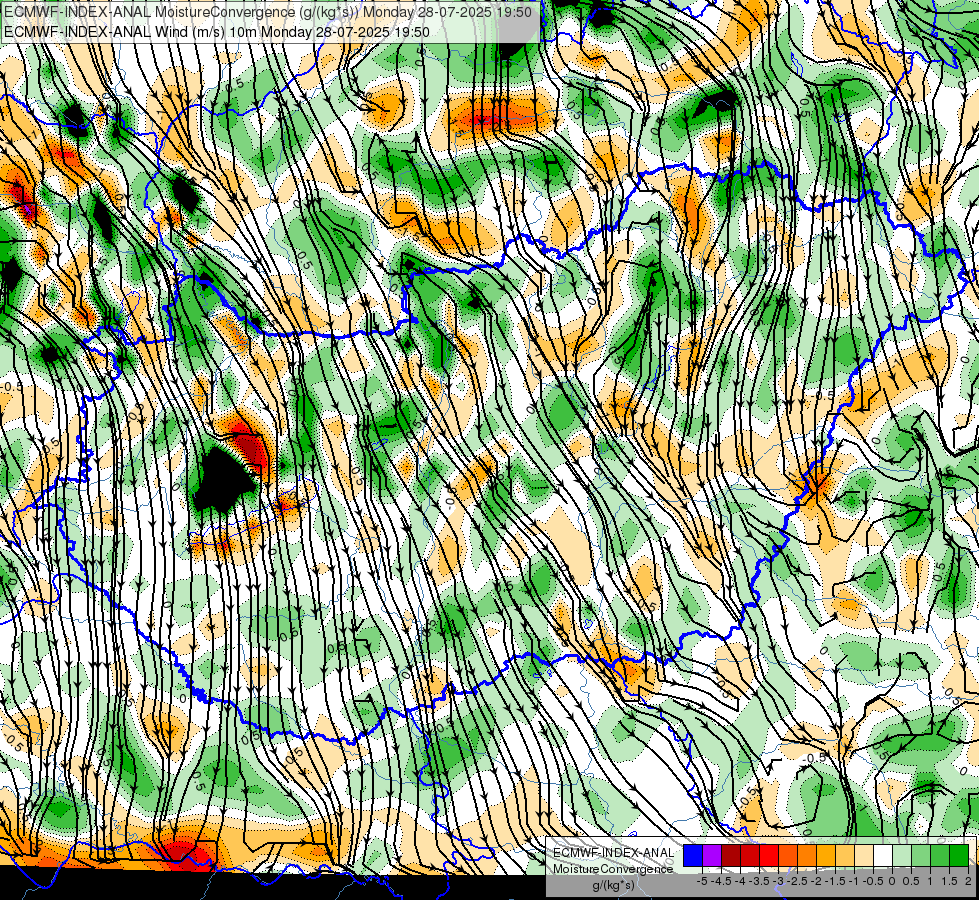Click the -1.5 tick label in legend
The image size is (979, 900).
coord(834,881)
